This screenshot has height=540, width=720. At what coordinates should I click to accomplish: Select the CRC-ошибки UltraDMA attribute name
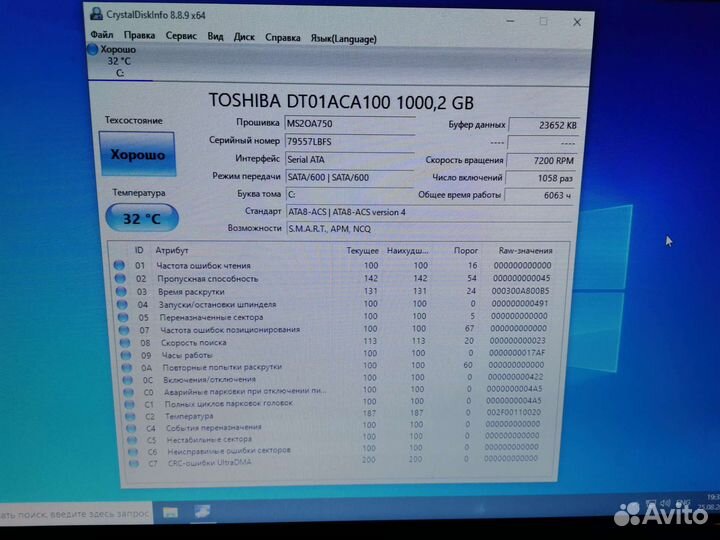(x=209, y=462)
